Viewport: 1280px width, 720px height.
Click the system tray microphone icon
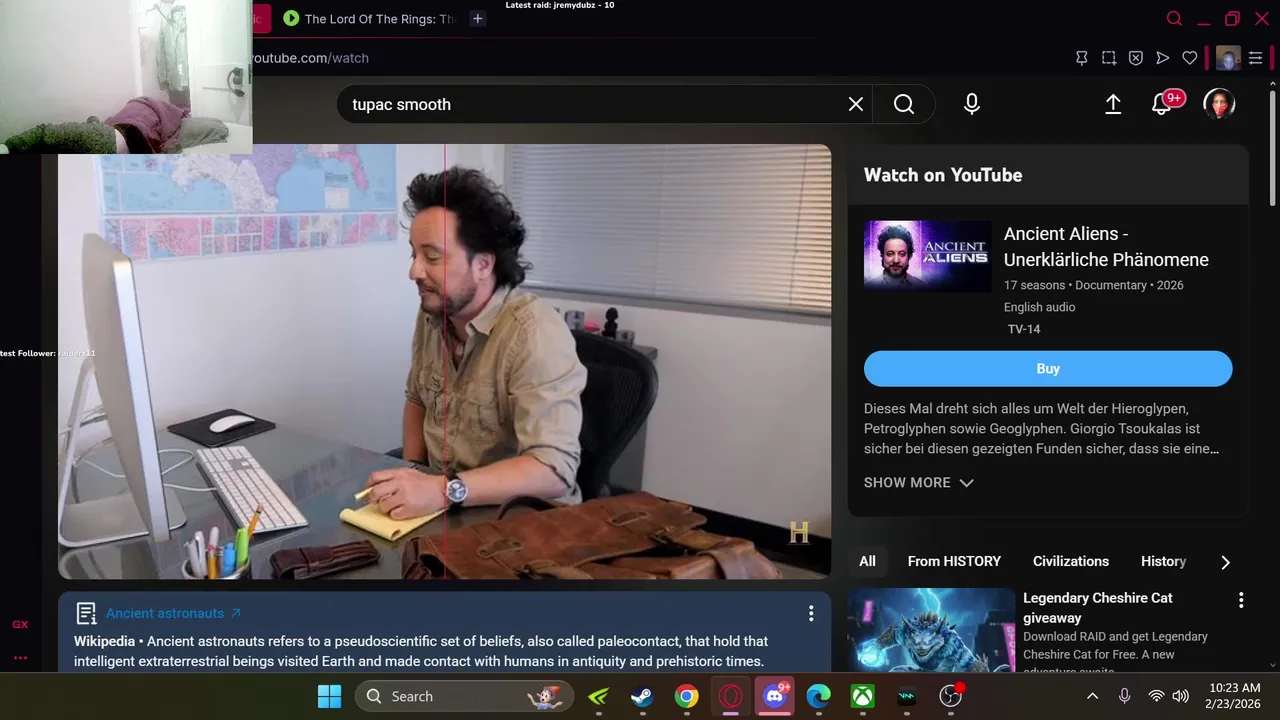pos(1124,696)
